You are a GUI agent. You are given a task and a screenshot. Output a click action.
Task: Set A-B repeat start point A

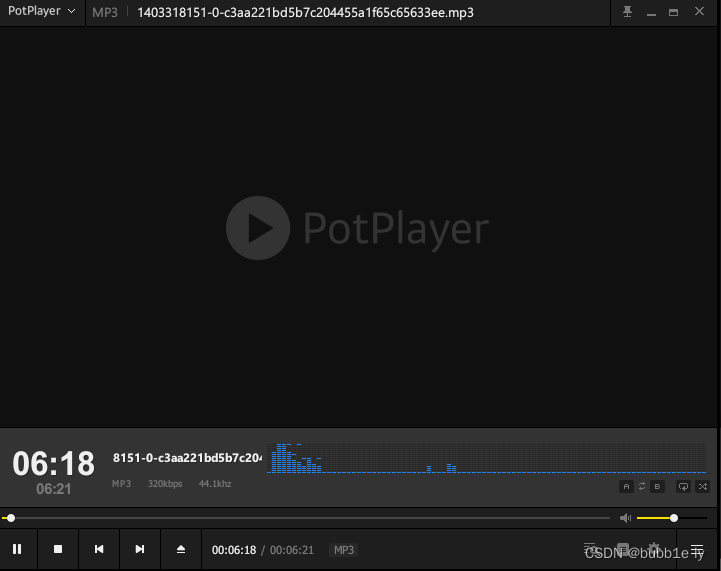click(x=626, y=486)
